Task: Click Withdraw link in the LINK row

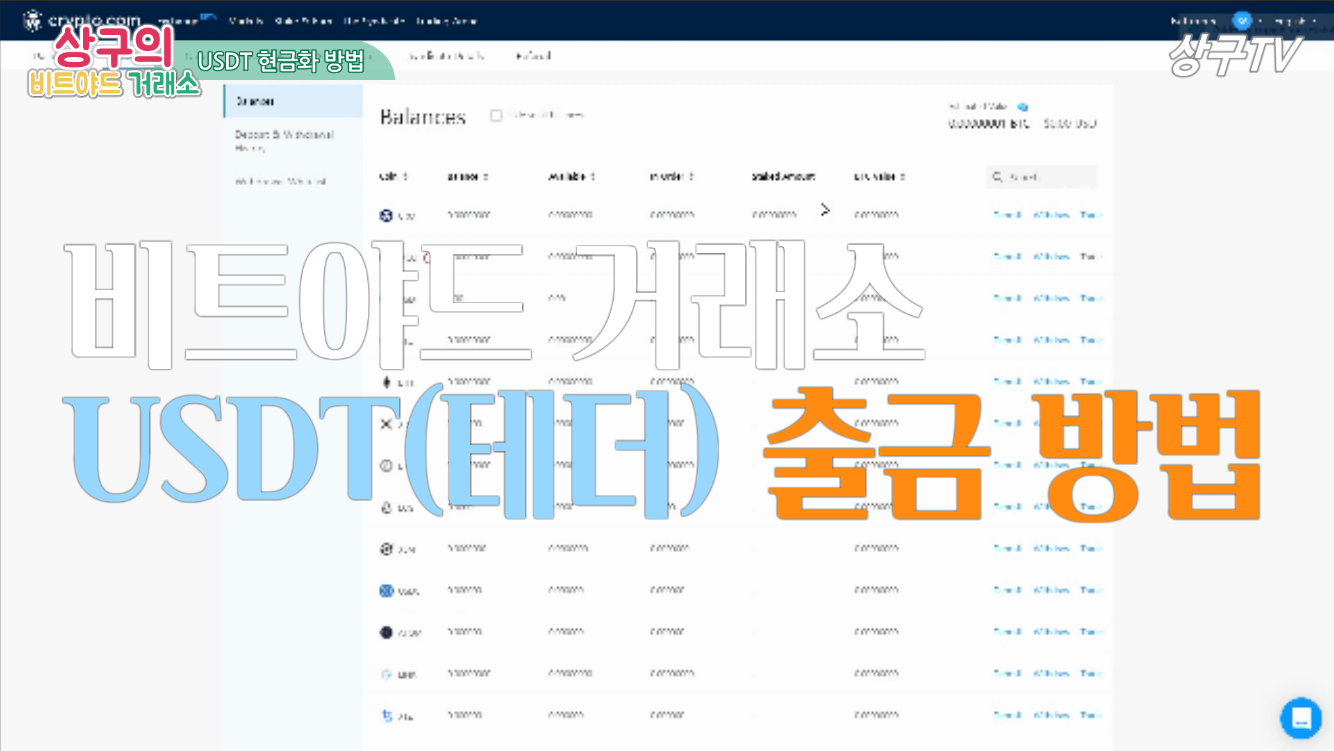Action: click(1051, 674)
